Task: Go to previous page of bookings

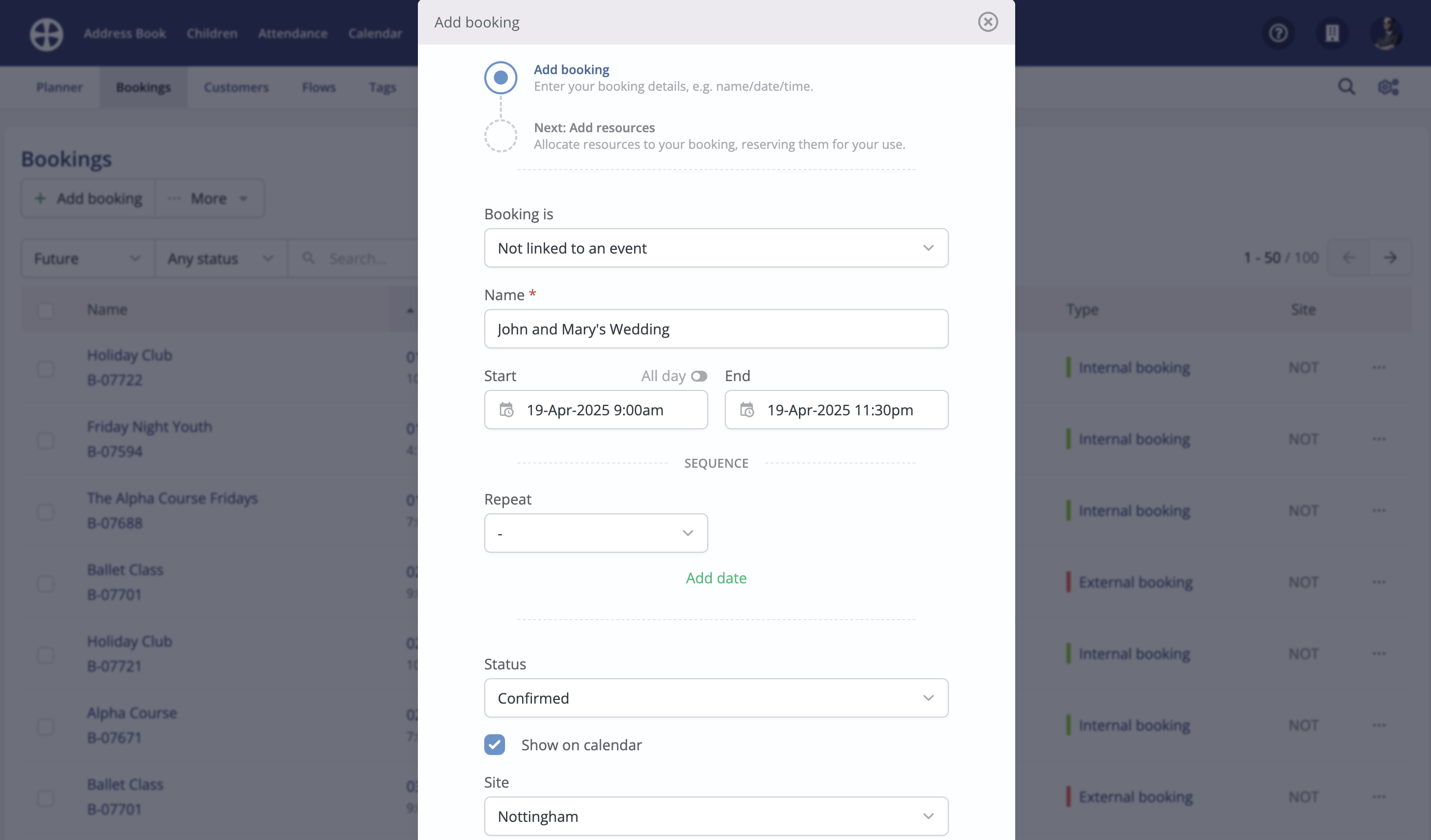Action: pos(1349,258)
